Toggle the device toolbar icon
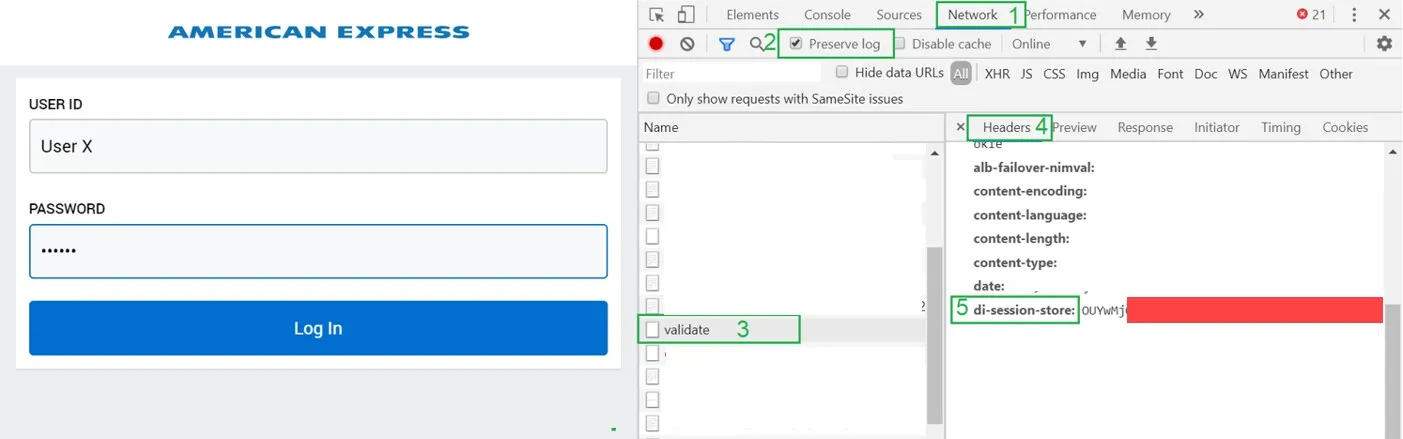The image size is (1403, 439). click(686, 14)
